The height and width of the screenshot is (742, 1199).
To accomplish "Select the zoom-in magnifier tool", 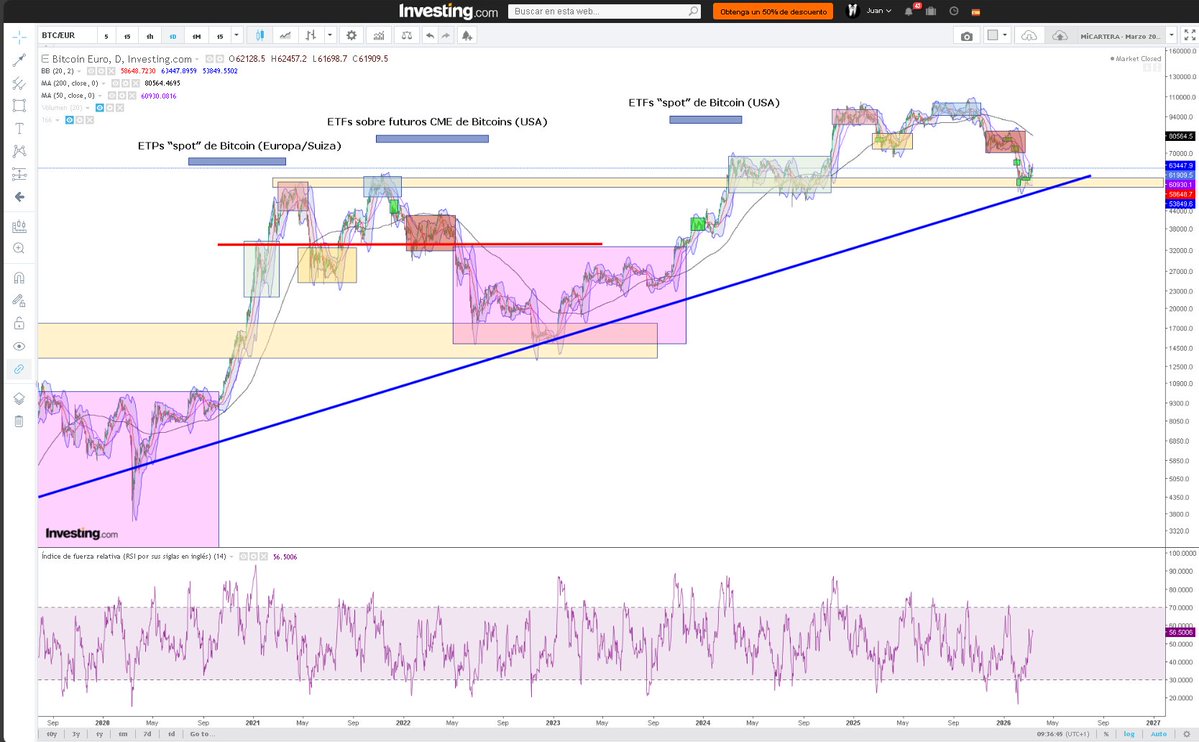I will point(17,248).
